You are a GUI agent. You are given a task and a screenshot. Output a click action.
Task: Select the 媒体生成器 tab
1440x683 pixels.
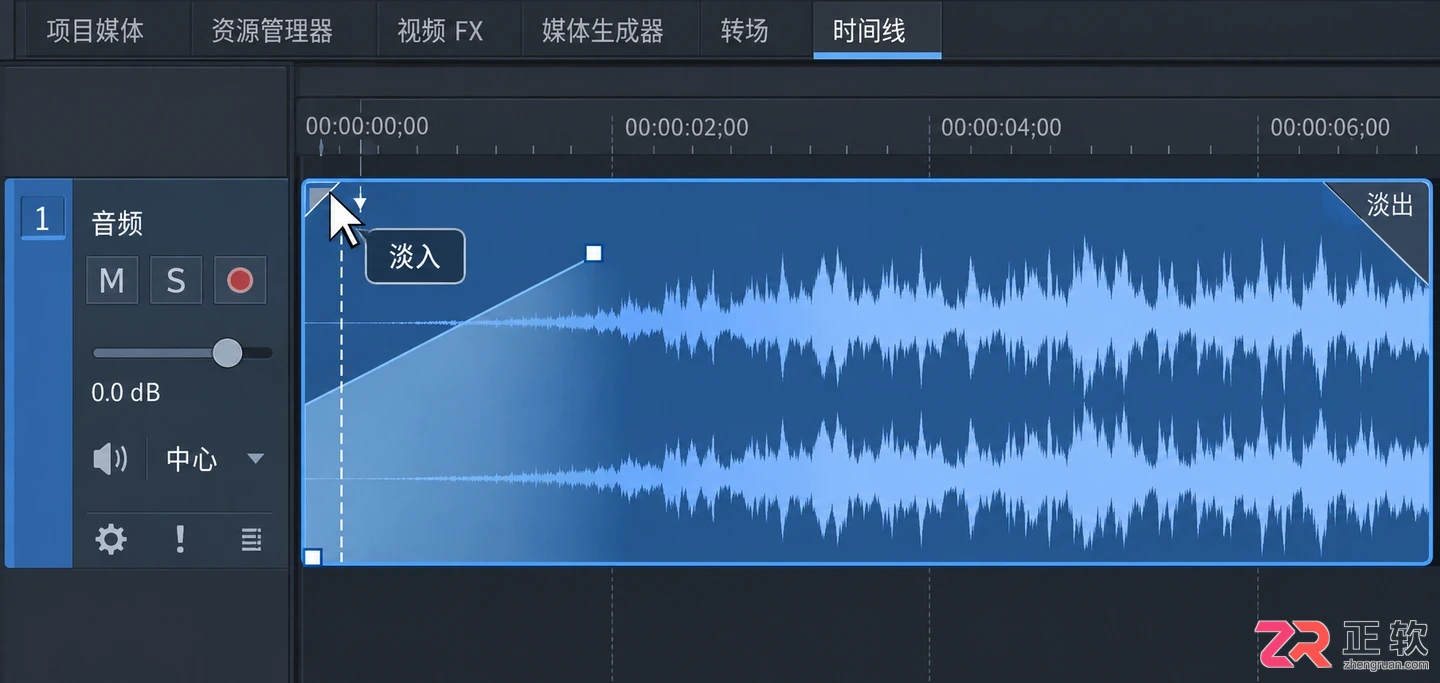(x=603, y=31)
